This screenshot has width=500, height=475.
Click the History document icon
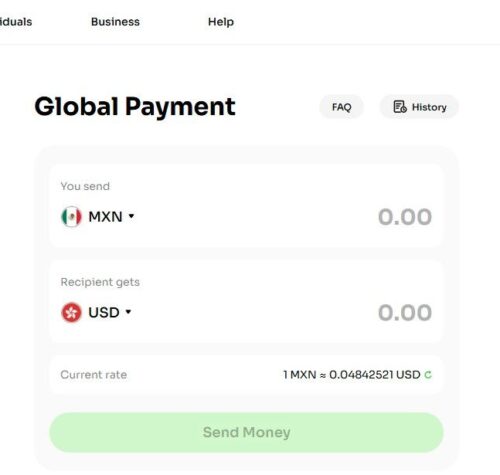[x=400, y=107]
